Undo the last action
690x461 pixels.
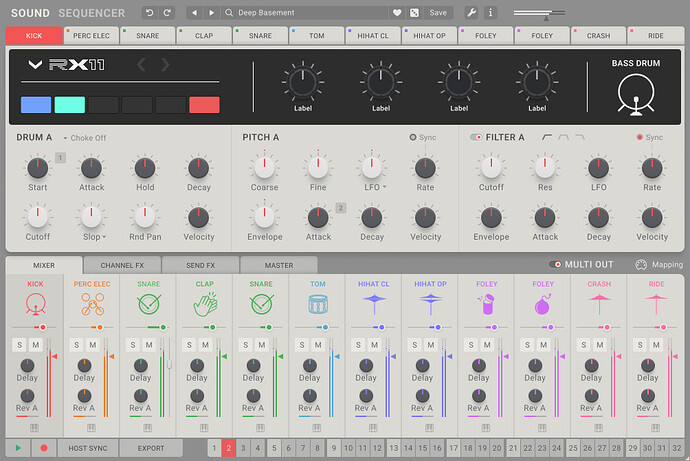point(150,13)
